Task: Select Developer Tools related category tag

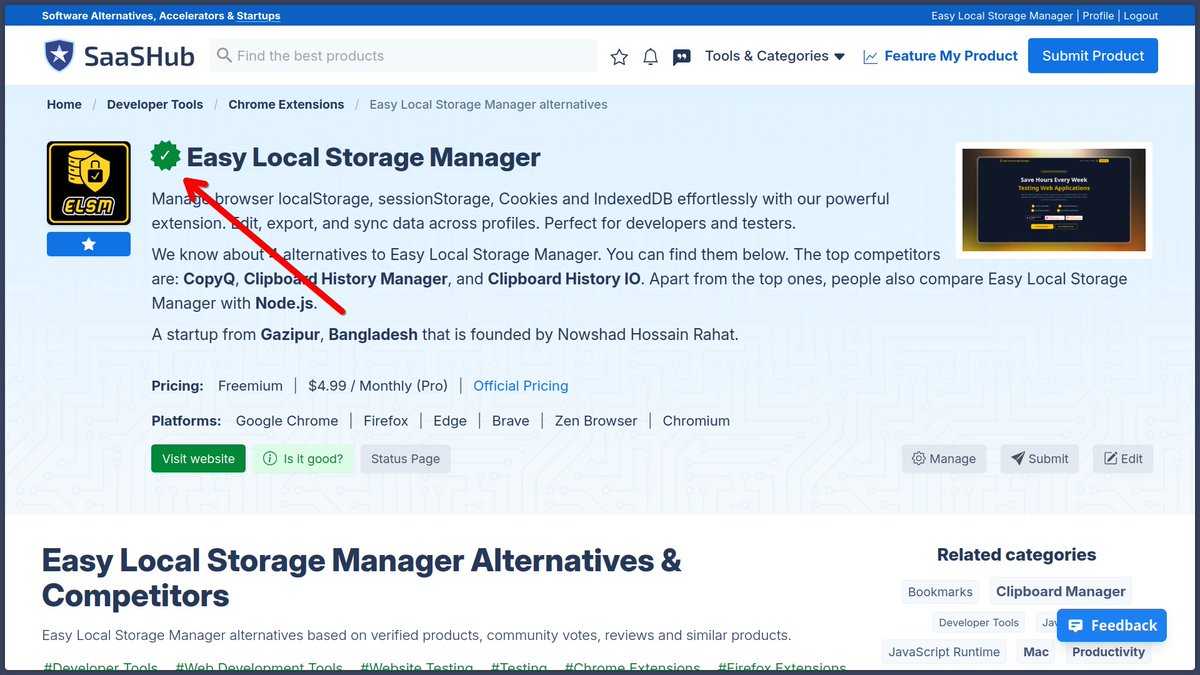Action: pos(978,623)
